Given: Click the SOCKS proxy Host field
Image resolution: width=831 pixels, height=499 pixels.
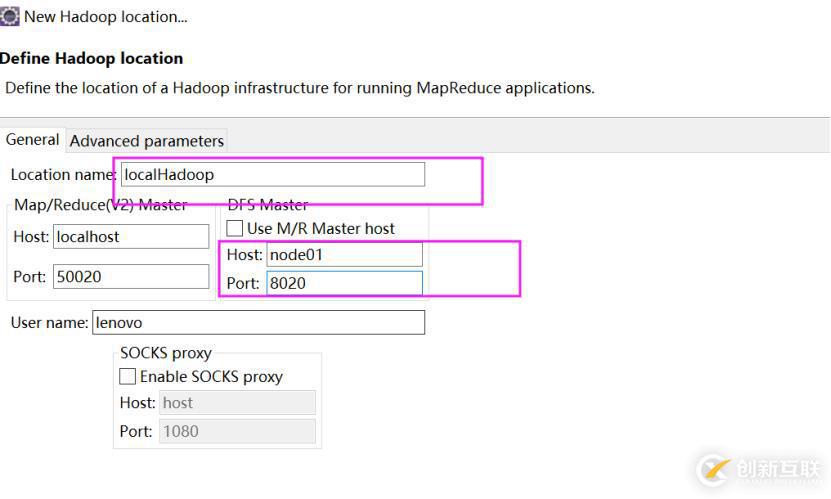Looking at the screenshot, I should click(x=237, y=403).
